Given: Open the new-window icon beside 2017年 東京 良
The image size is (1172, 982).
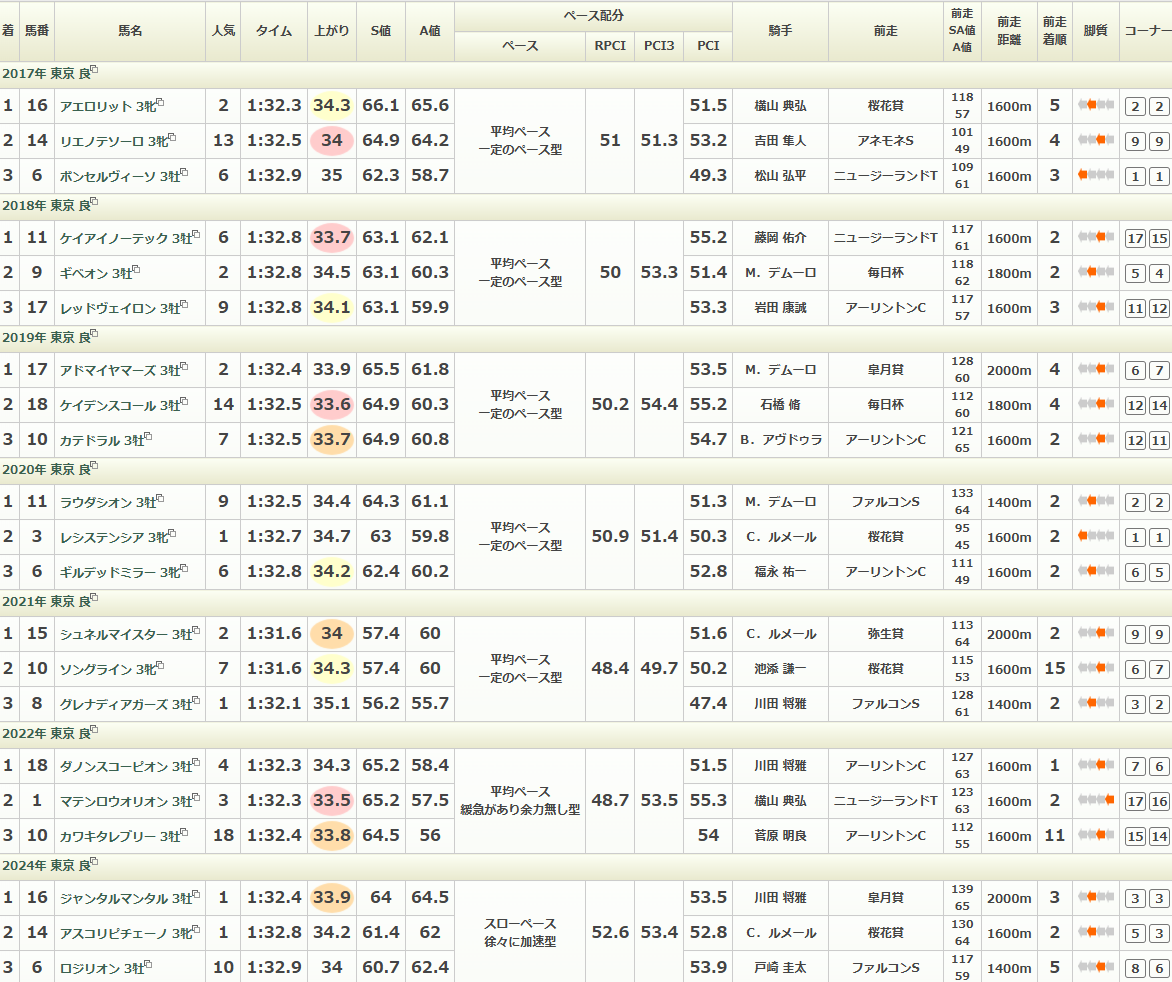Looking at the screenshot, I should [95, 70].
